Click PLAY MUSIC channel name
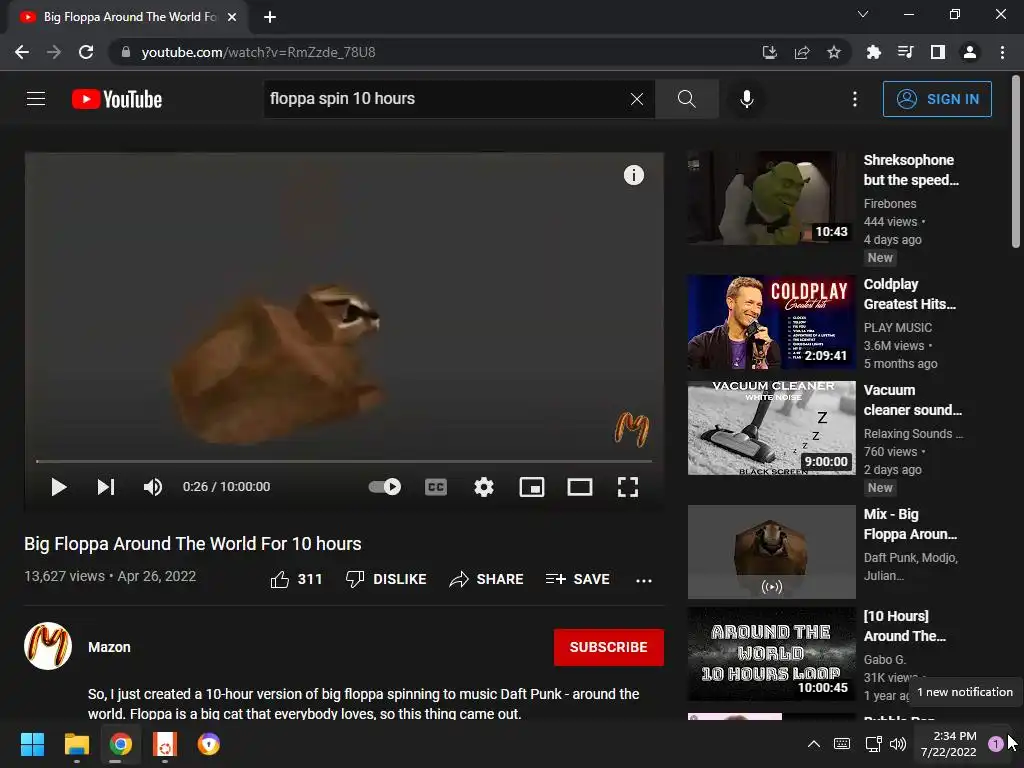This screenshot has height=768, width=1024. [897, 328]
